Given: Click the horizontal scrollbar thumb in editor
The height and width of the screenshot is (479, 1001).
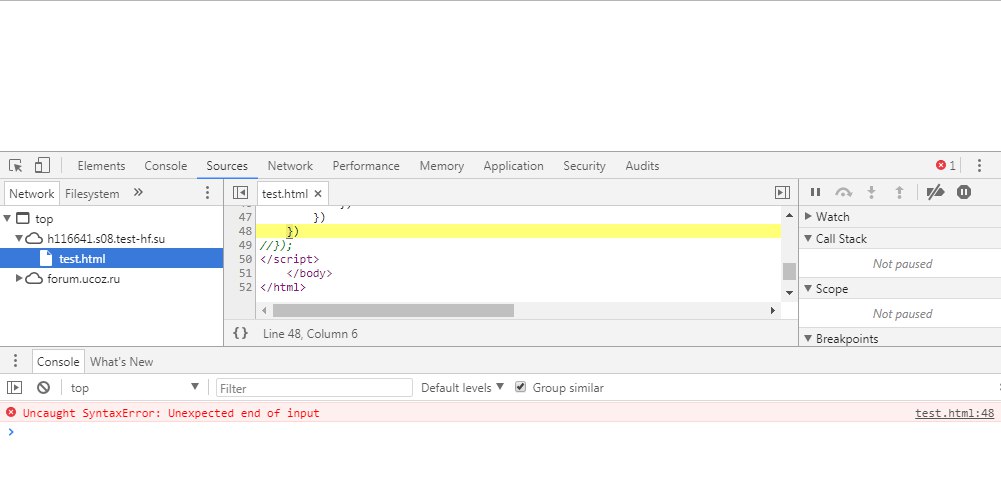Looking at the screenshot, I should [x=393, y=310].
